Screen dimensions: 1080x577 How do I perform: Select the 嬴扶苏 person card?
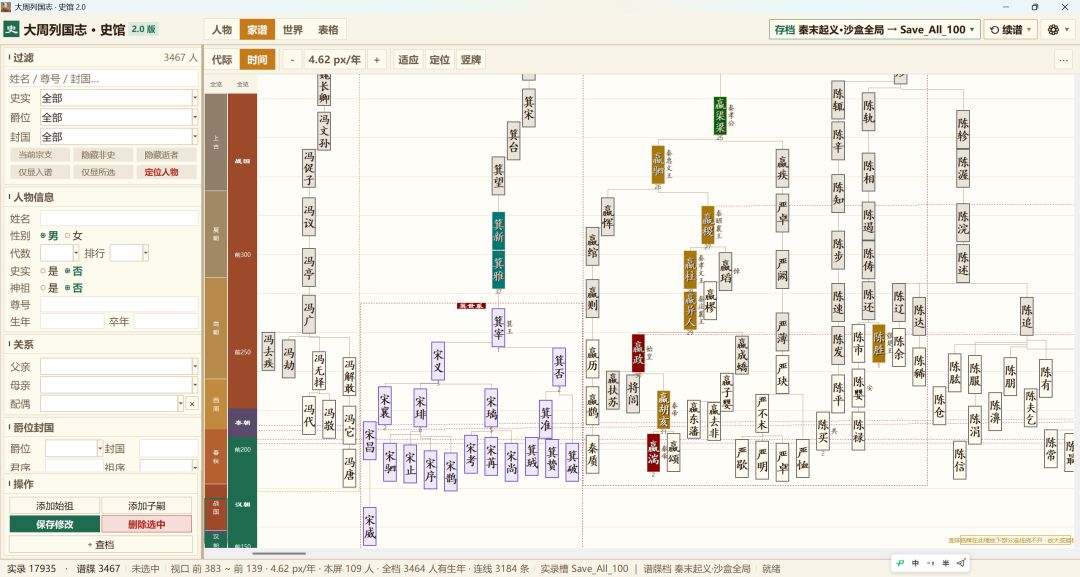(613, 390)
